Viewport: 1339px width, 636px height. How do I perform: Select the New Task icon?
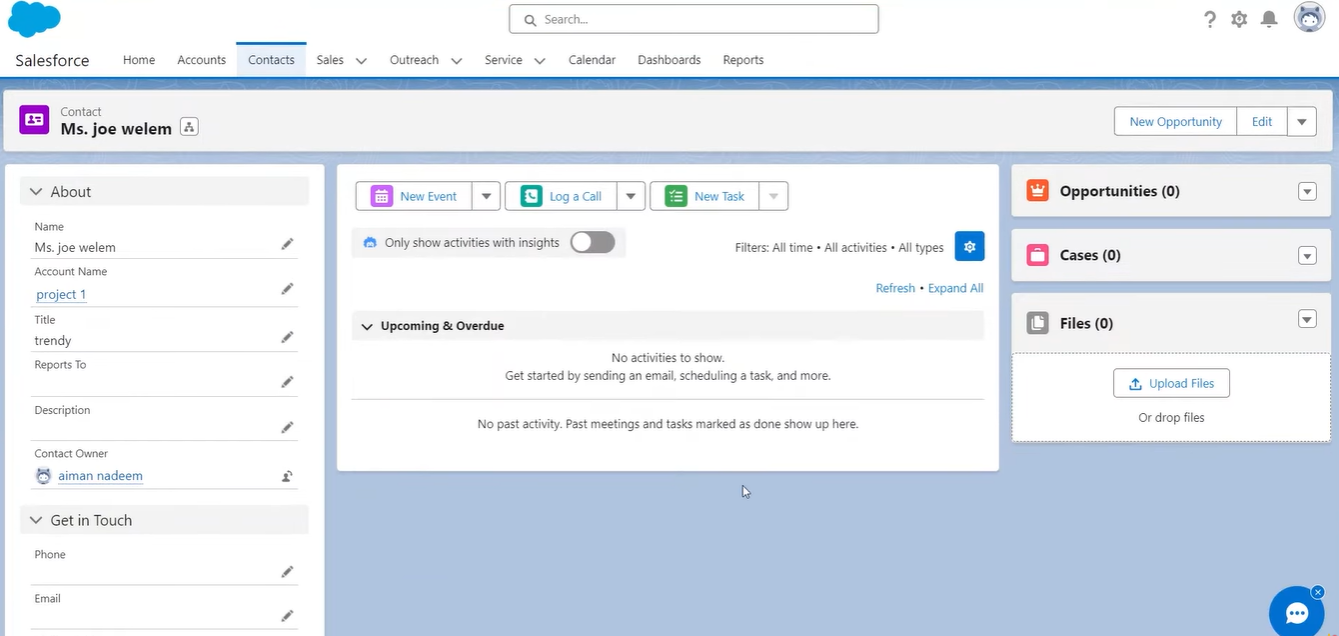(x=675, y=196)
